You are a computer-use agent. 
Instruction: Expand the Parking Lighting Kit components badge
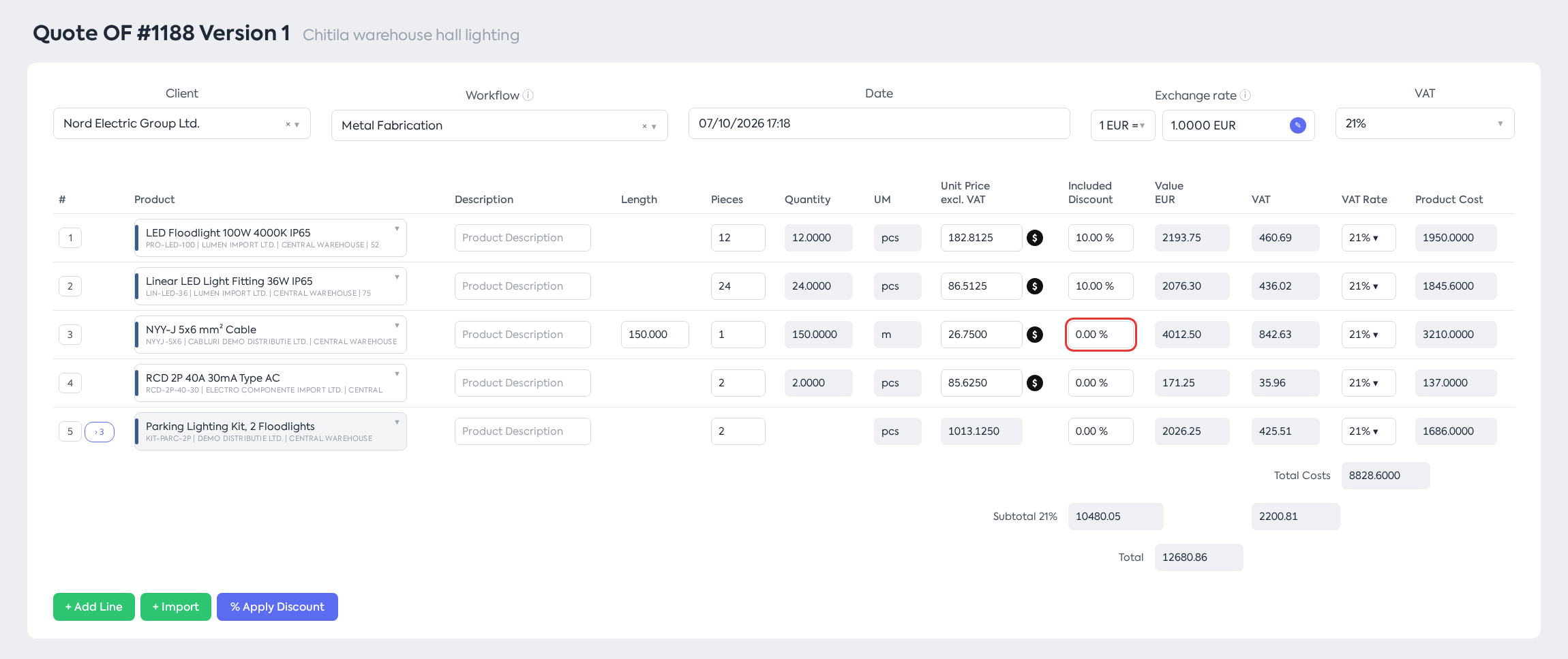point(100,432)
